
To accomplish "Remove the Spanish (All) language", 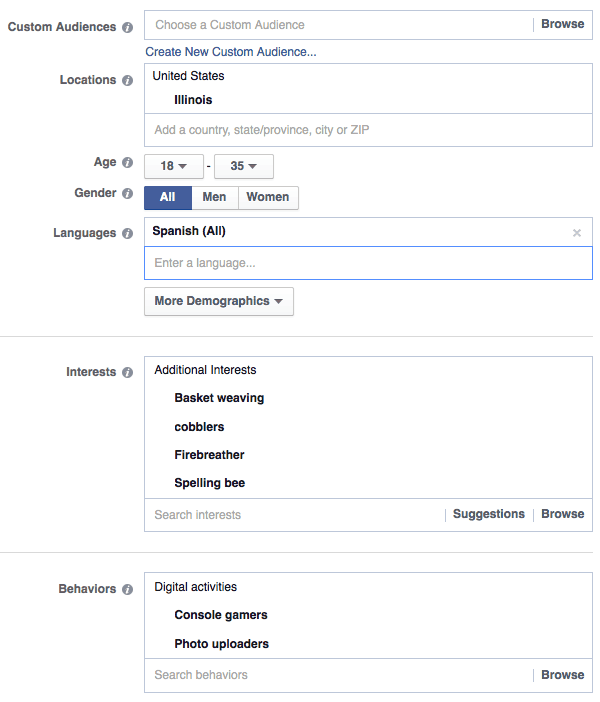I will click(577, 233).
